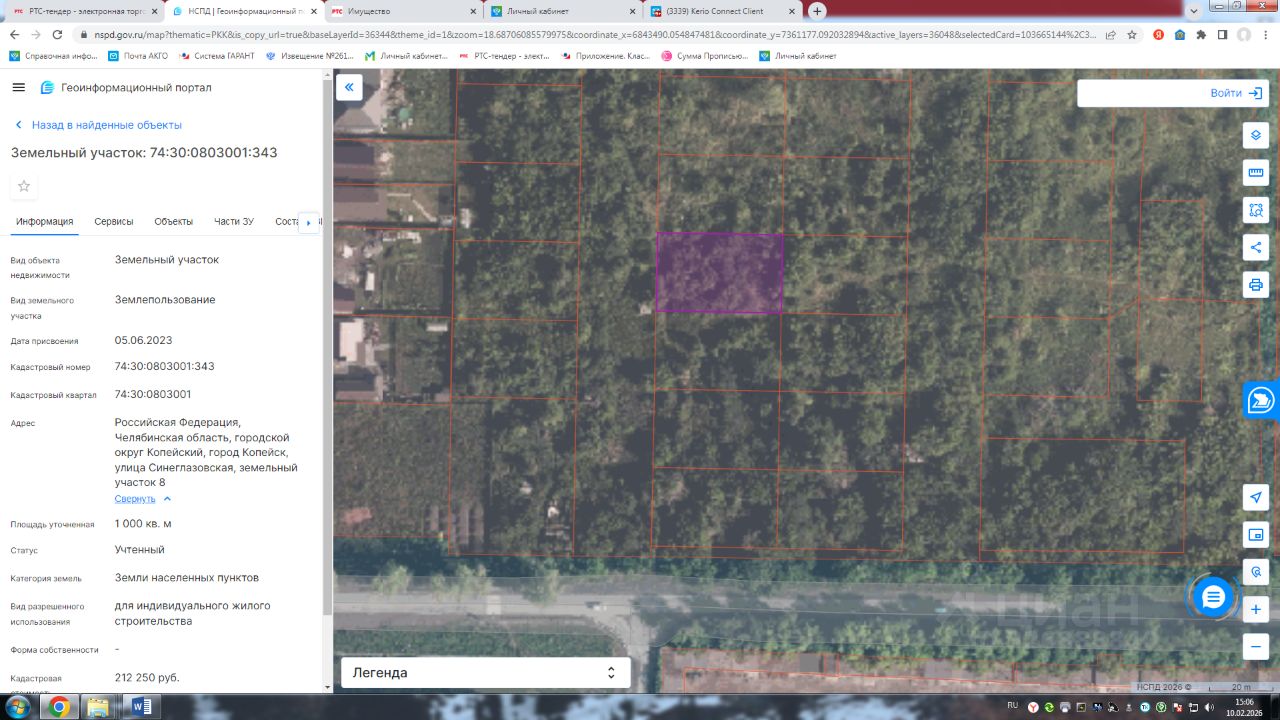This screenshot has width=1280, height=720.
Task: Open Microsoft Word from the taskbar
Action: click(140, 707)
